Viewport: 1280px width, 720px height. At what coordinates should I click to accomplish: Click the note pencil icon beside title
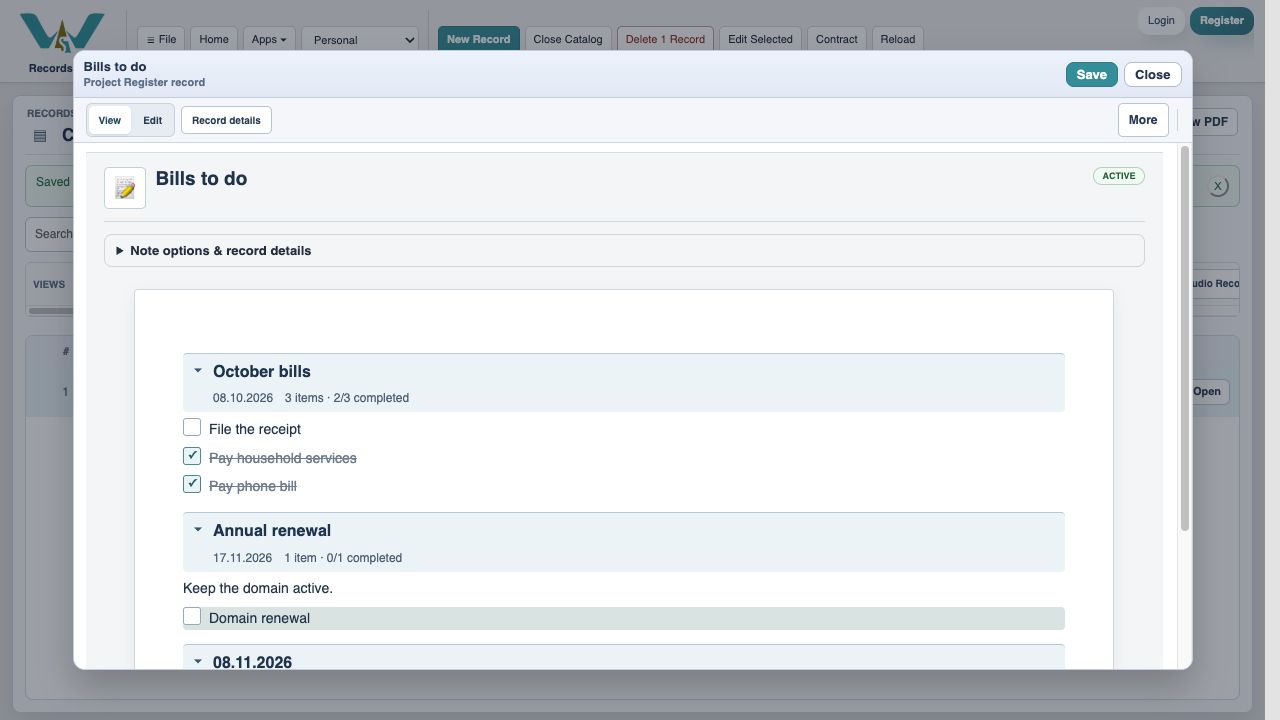125,188
